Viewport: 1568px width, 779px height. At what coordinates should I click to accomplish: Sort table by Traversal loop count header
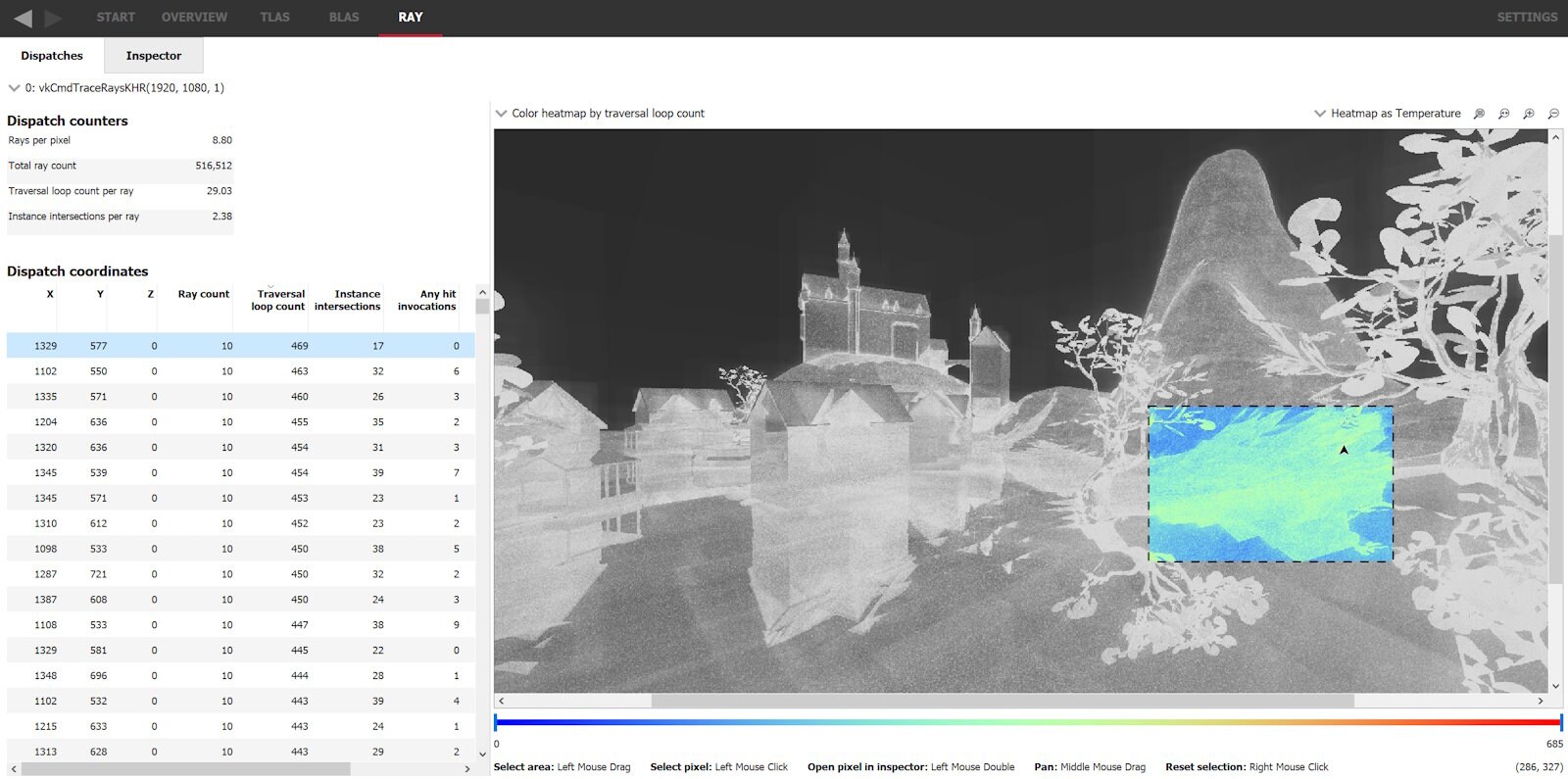[x=279, y=300]
